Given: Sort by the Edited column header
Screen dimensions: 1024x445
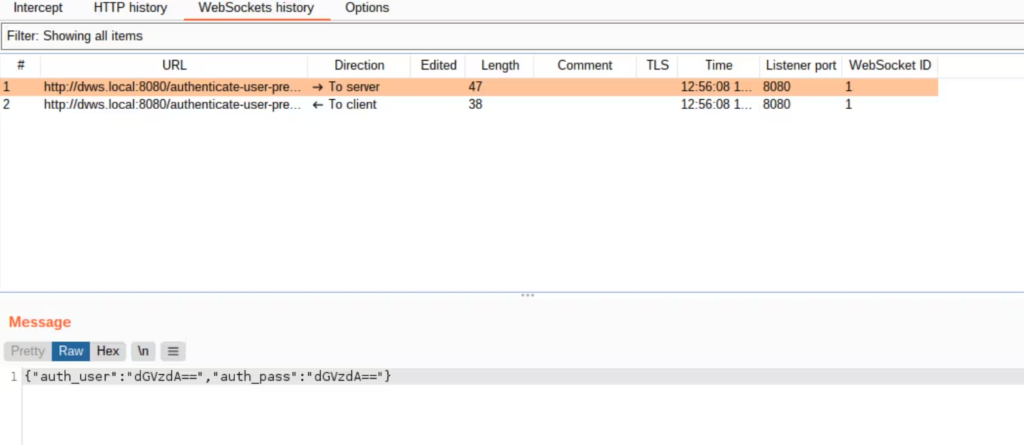Looking at the screenshot, I should click(x=438, y=65).
